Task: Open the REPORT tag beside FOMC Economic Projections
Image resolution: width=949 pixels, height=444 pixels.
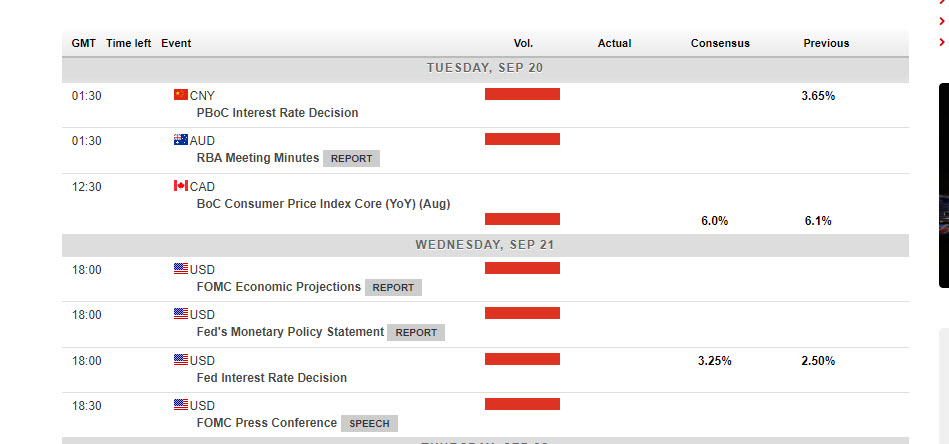Action: (x=393, y=287)
